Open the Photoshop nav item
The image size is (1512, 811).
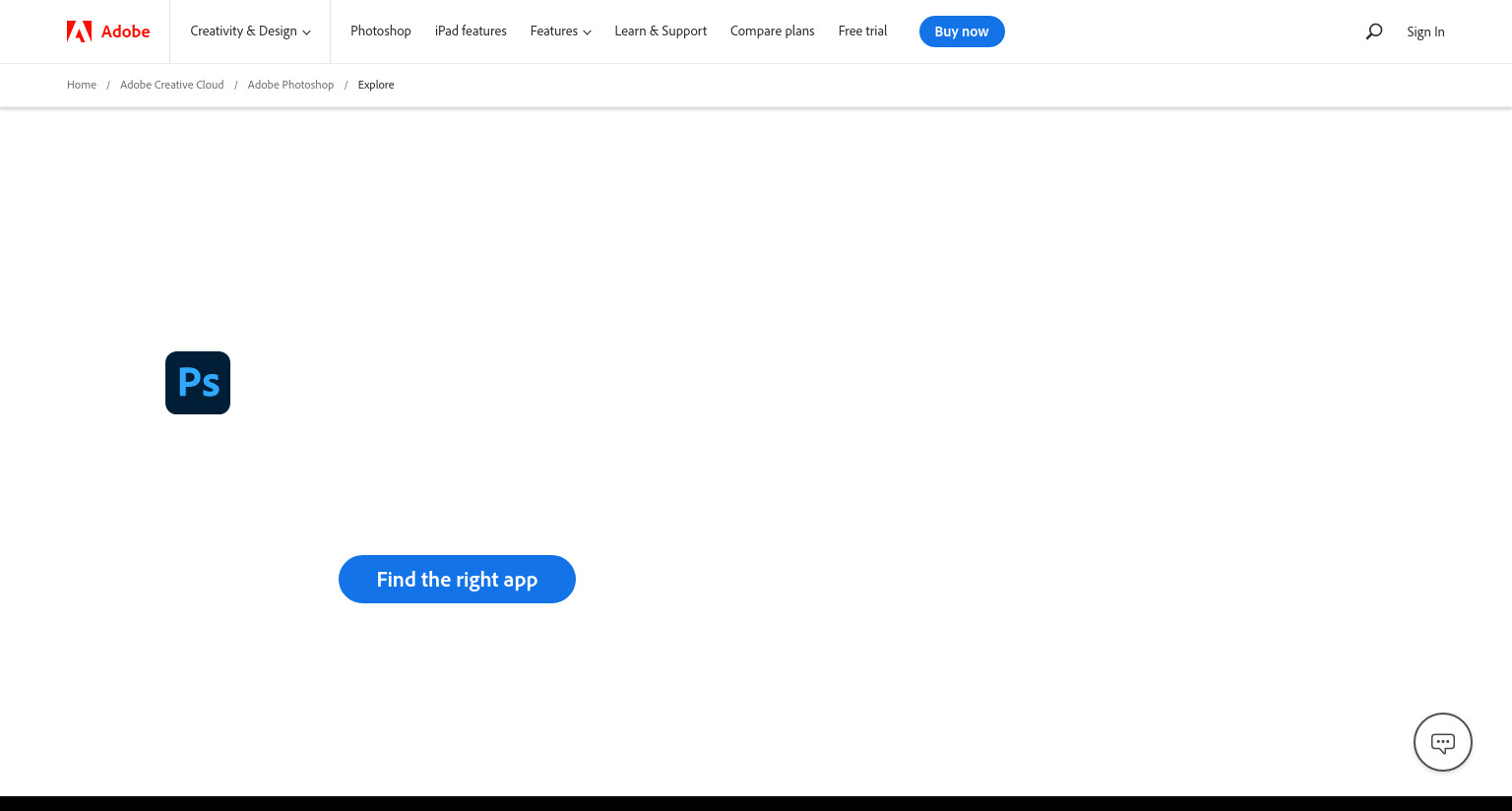(x=381, y=31)
